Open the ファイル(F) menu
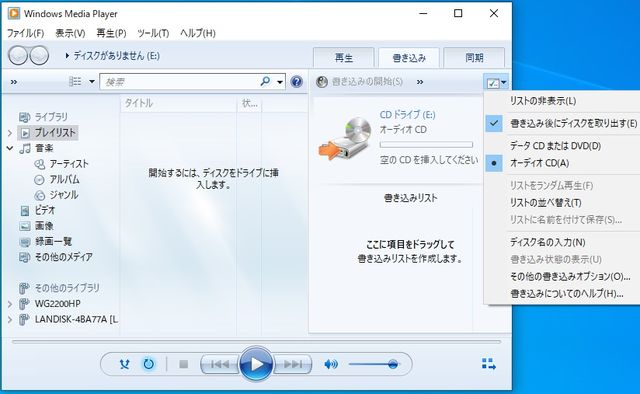The height and width of the screenshot is (394, 640). click(x=25, y=33)
